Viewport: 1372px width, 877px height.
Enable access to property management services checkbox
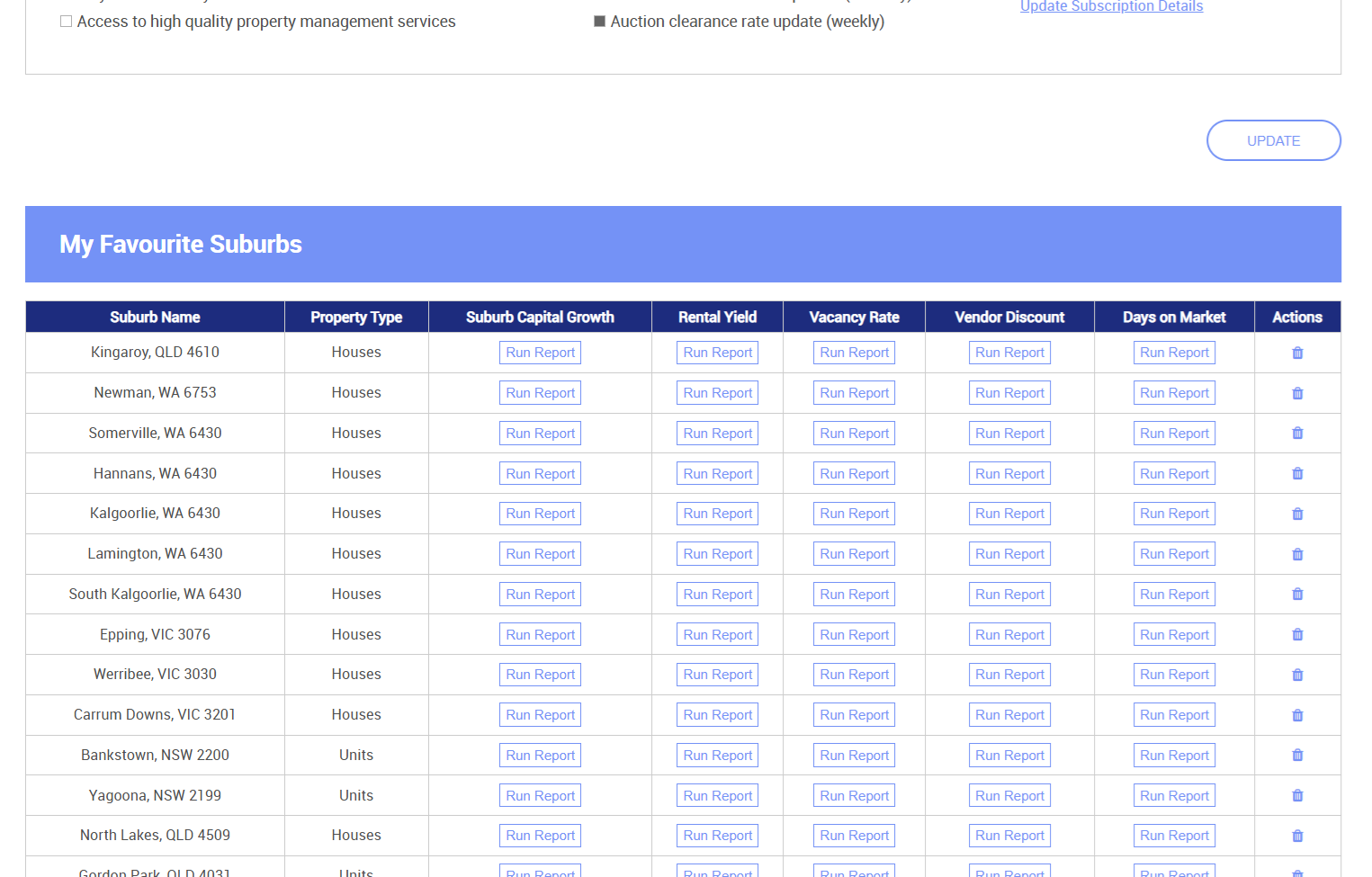point(67,22)
